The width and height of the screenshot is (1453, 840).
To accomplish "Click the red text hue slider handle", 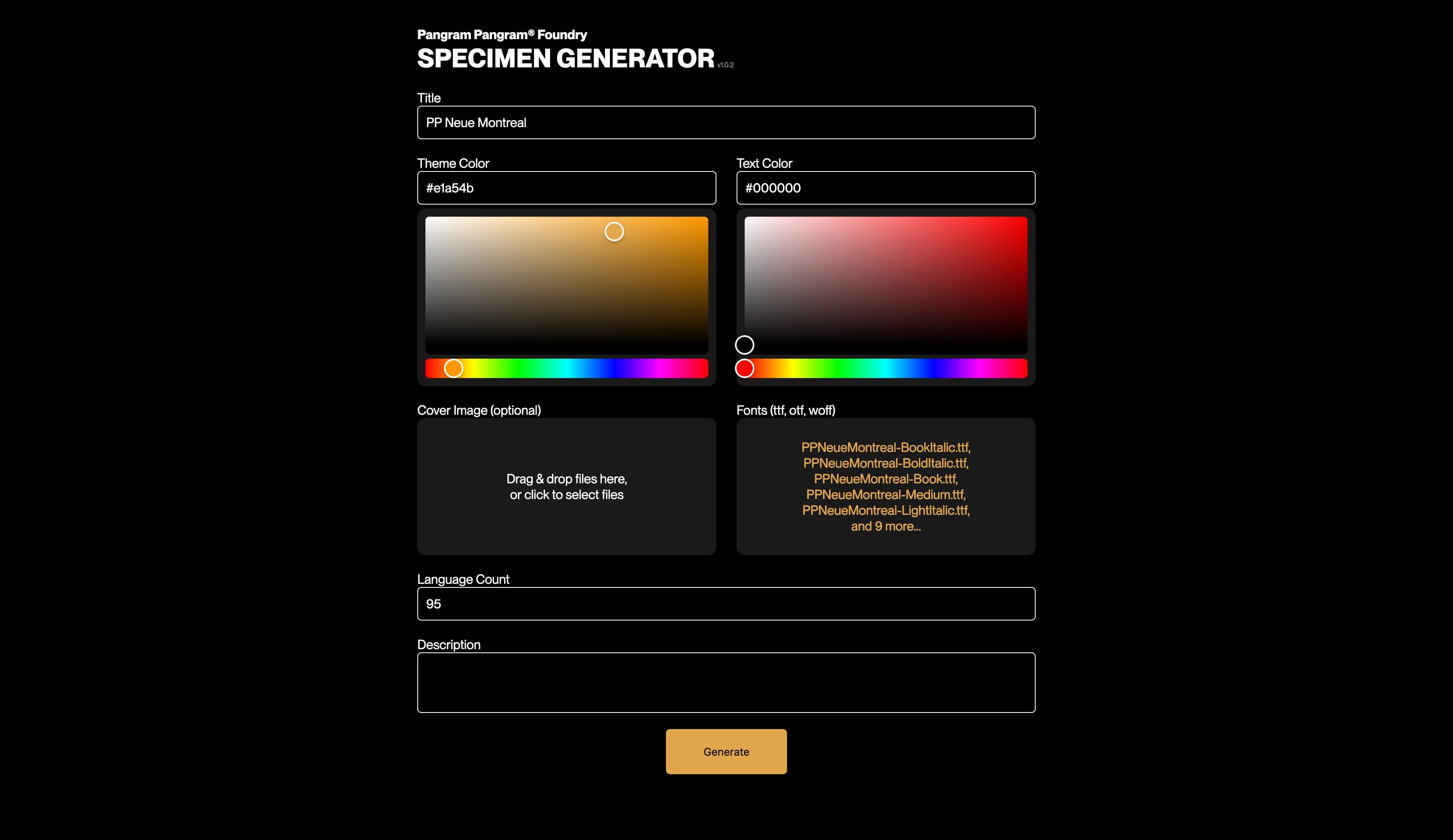I will pyautogui.click(x=744, y=368).
